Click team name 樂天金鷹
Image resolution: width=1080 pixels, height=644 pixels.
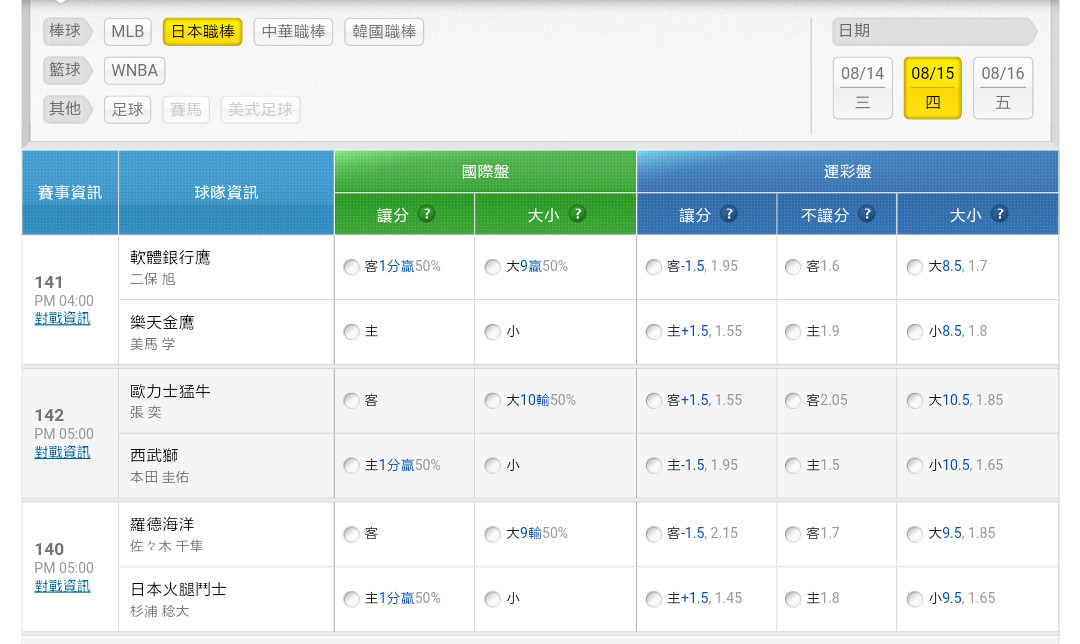pyautogui.click(x=163, y=322)
